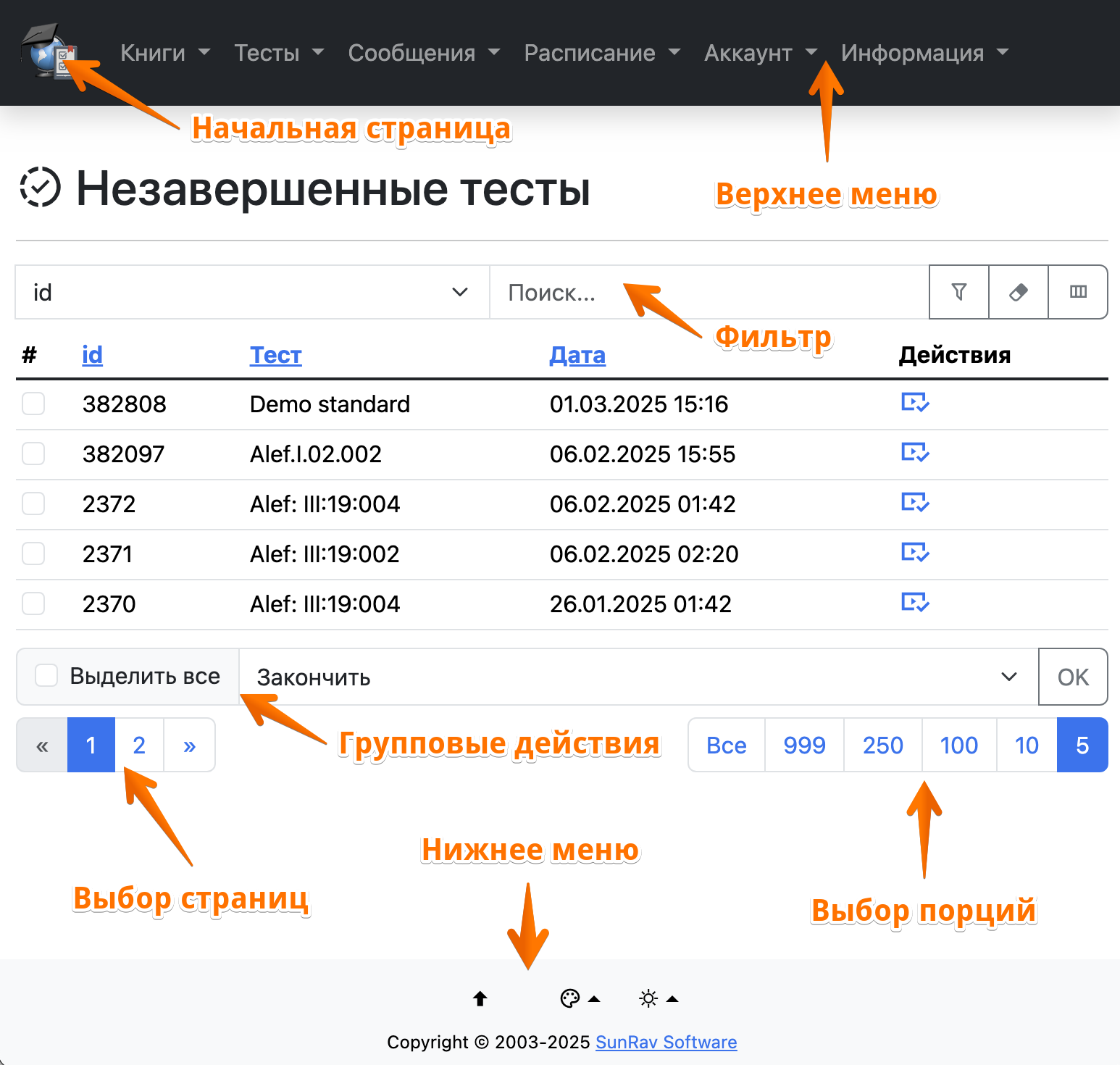Expand the 'Тесты' top menu

click(x=278, y=53)
